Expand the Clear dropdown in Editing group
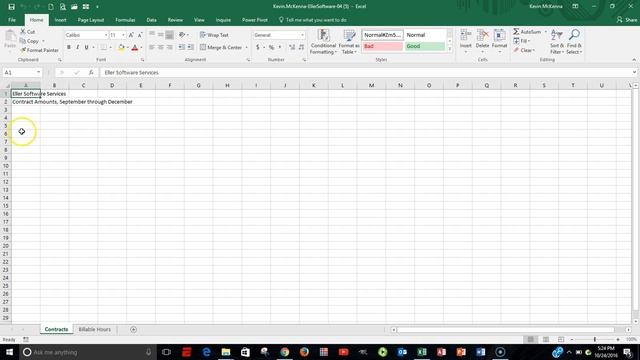 point(534,50)
